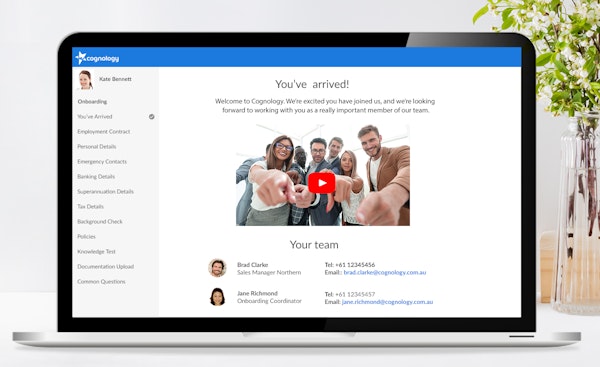
Task: Select Emergency Contacts in the sidebar
Action: pyautogui.click(x=102, y=161)
